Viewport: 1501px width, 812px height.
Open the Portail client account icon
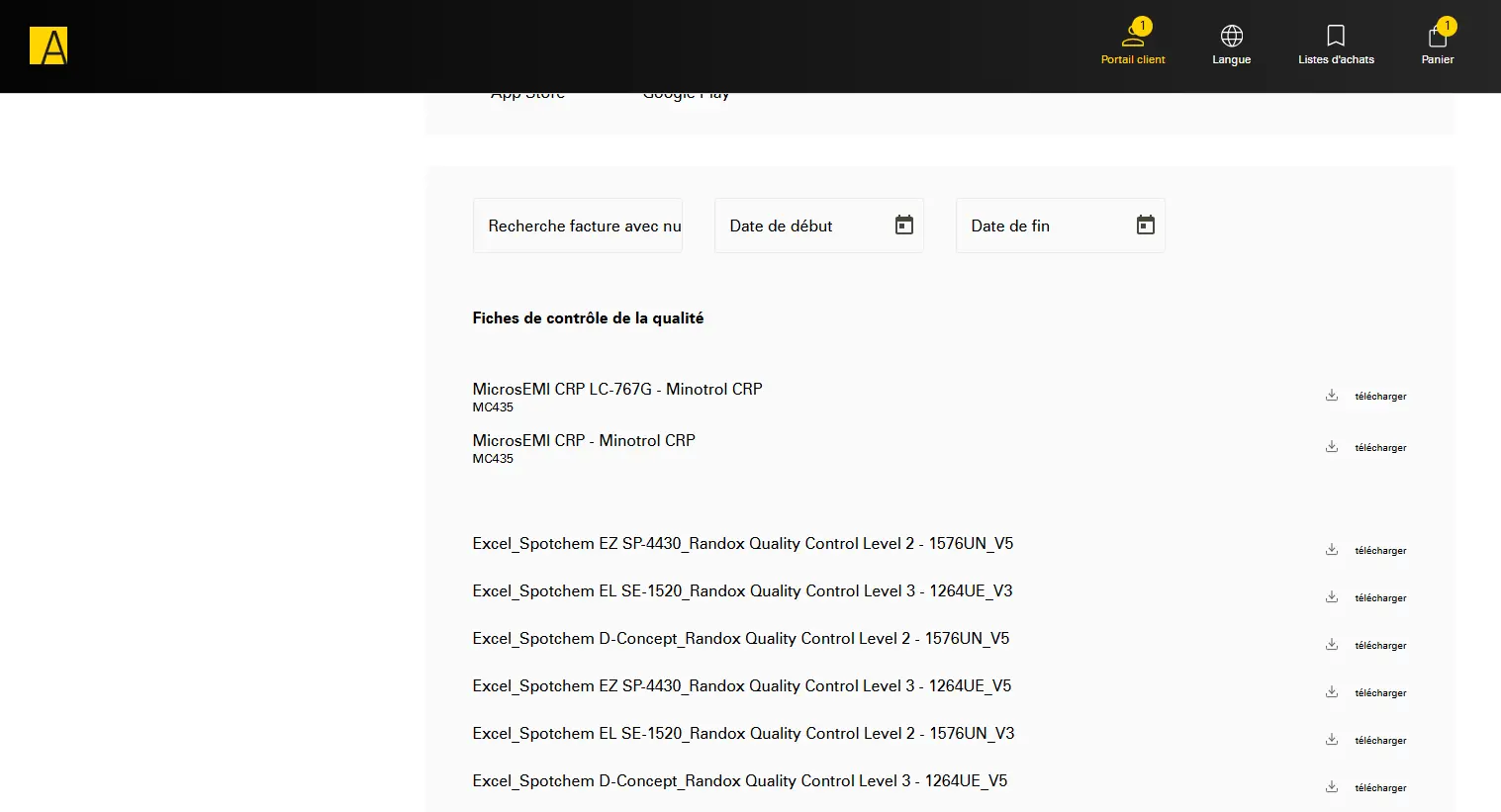(x=1133, y=36)
